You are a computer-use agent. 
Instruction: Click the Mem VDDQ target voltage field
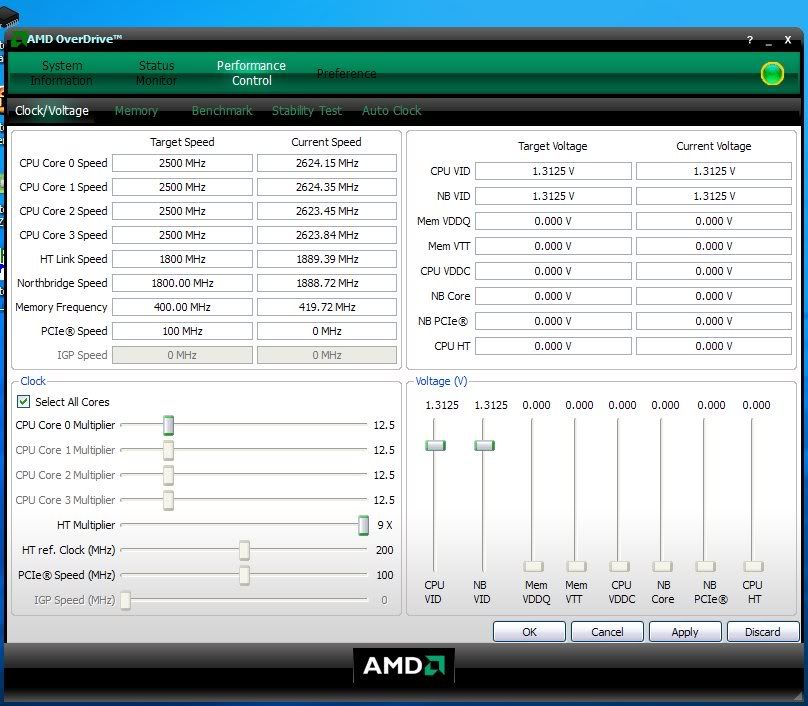coord(553,221)
